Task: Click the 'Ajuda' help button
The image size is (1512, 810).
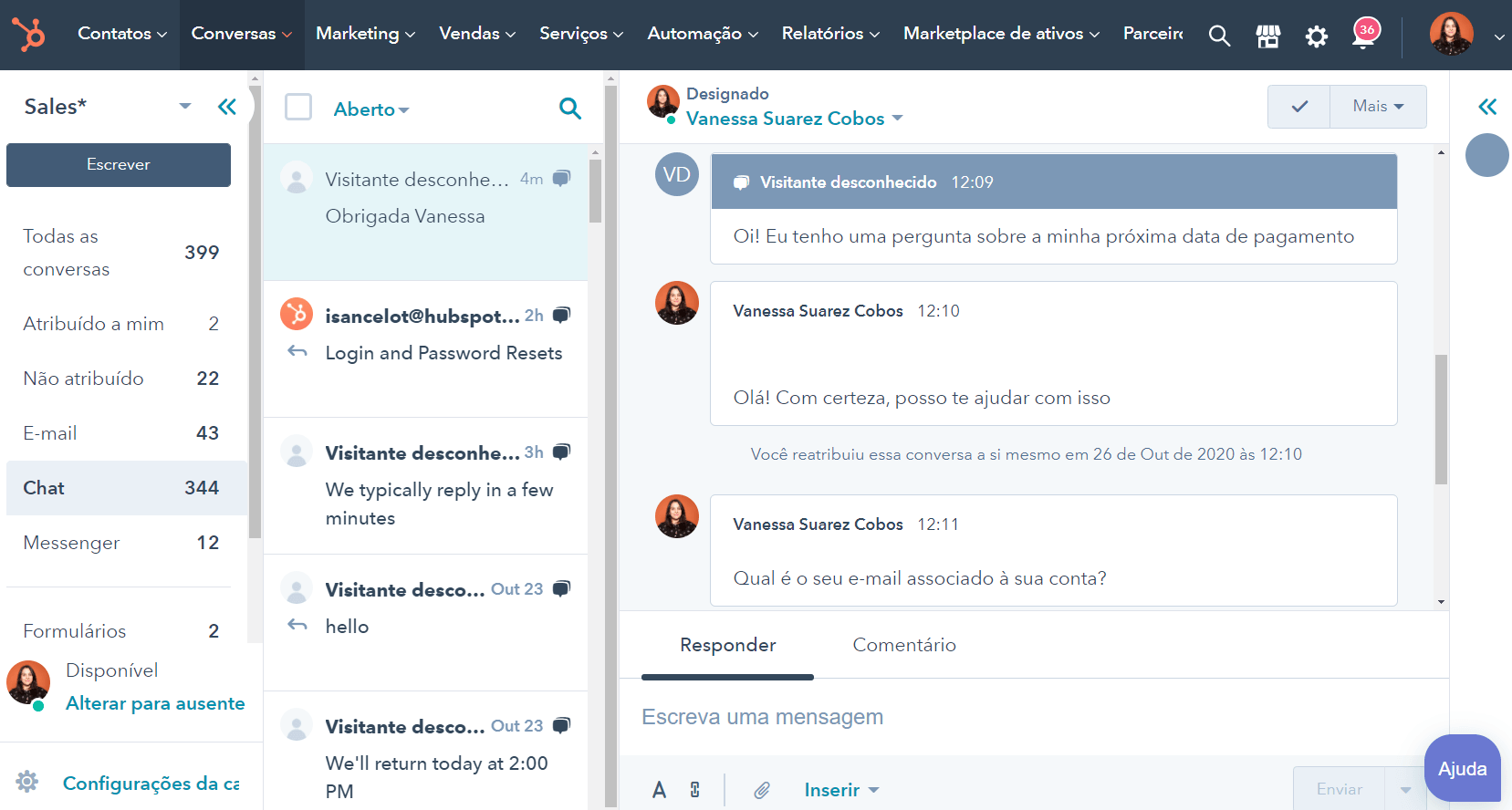Action: click(1462, 768)
